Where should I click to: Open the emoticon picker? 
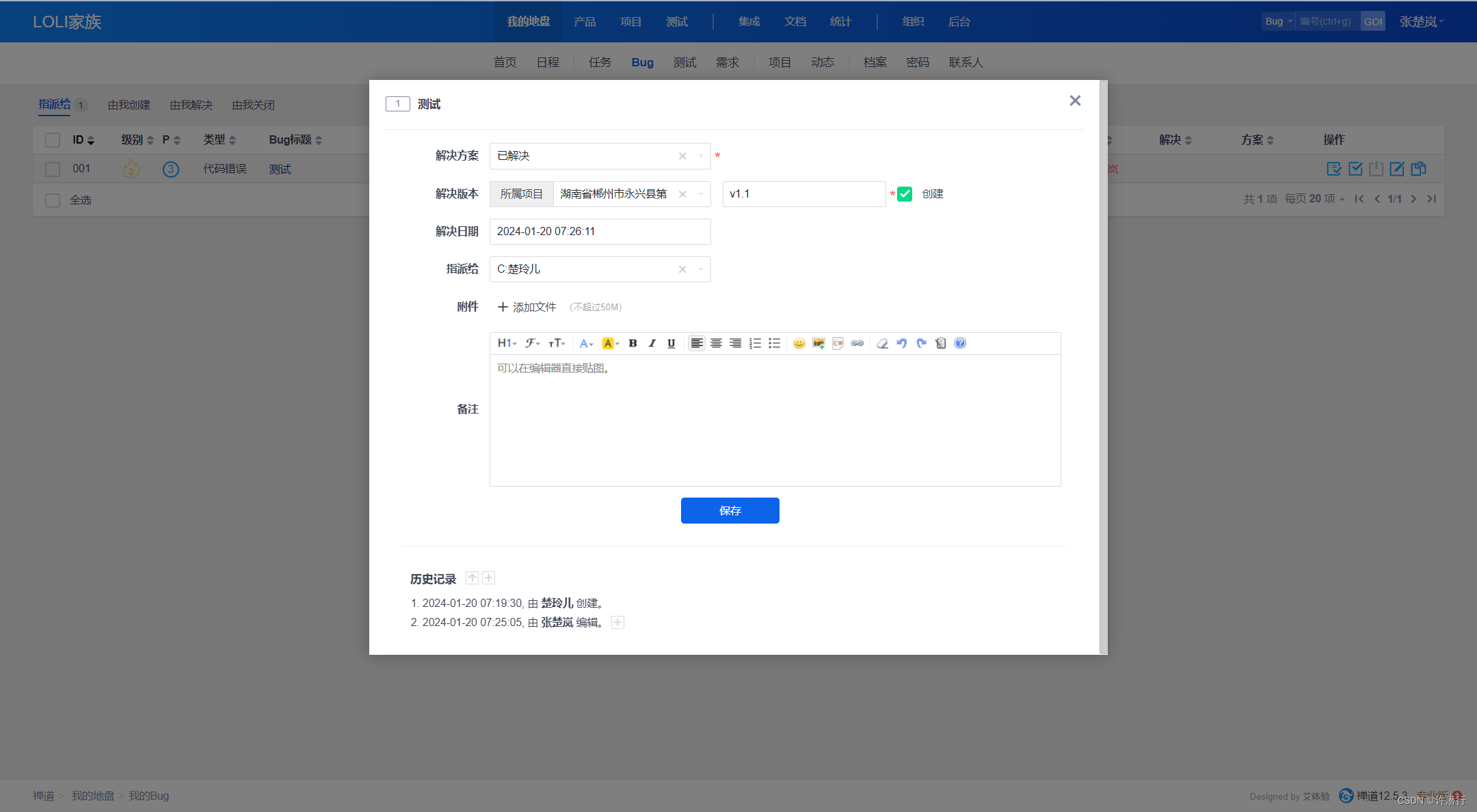[799, 343]
